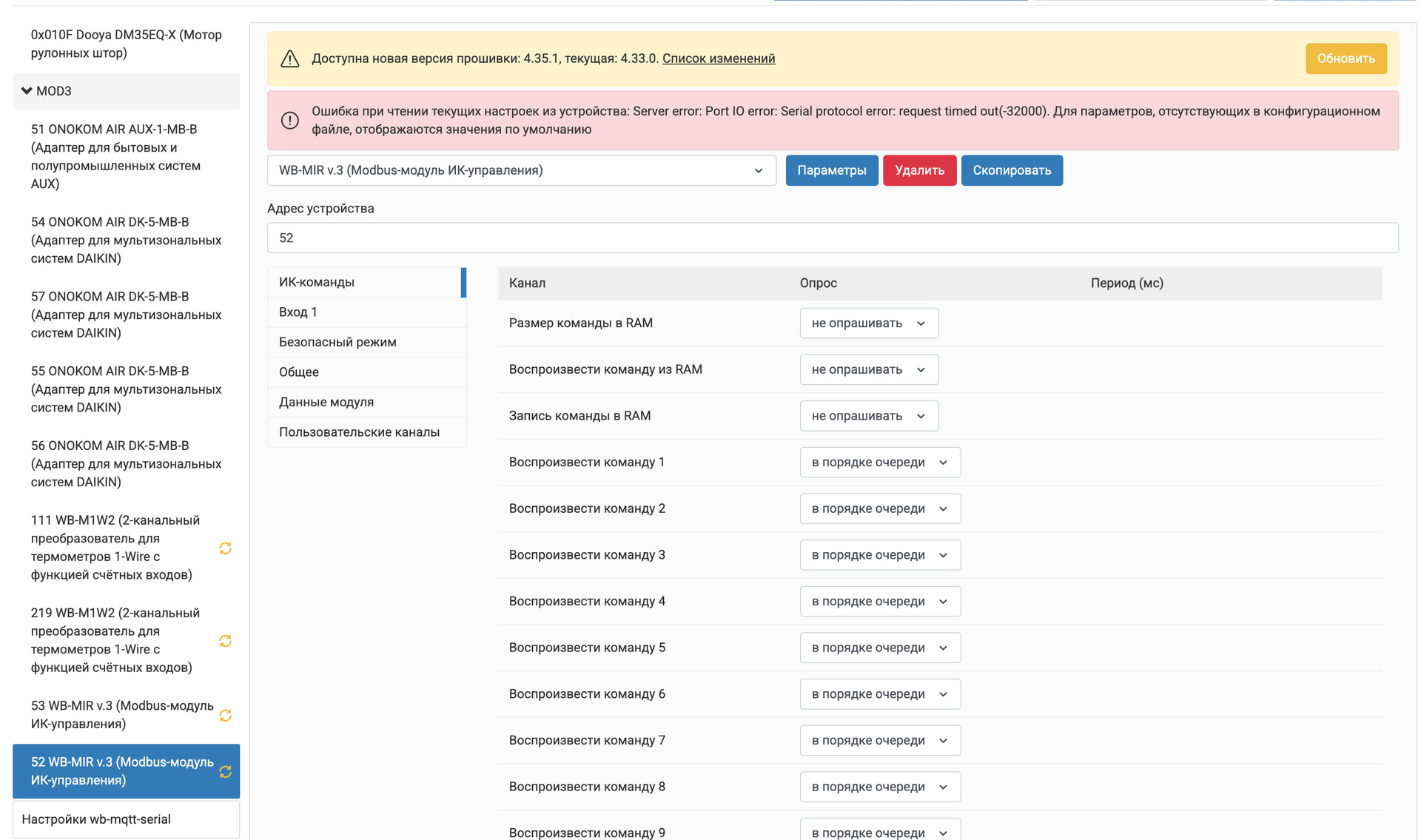
Task: Open the Пользовательские каналы tab
Action: click(366, 432)
